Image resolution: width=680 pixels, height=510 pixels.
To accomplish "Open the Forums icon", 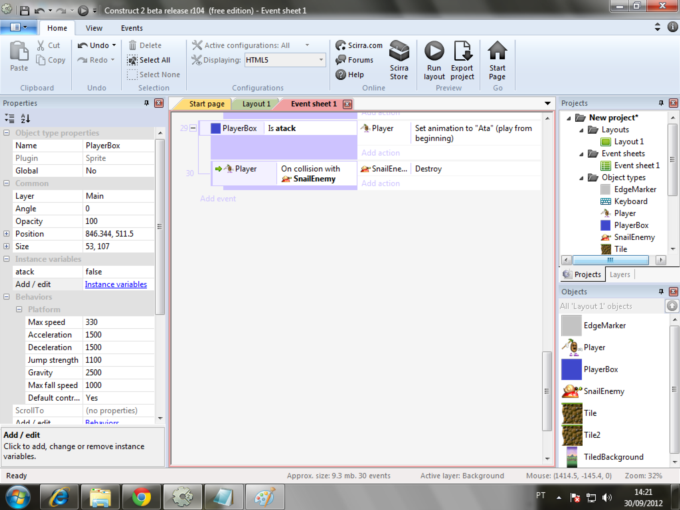I will [x=340, y=60].
